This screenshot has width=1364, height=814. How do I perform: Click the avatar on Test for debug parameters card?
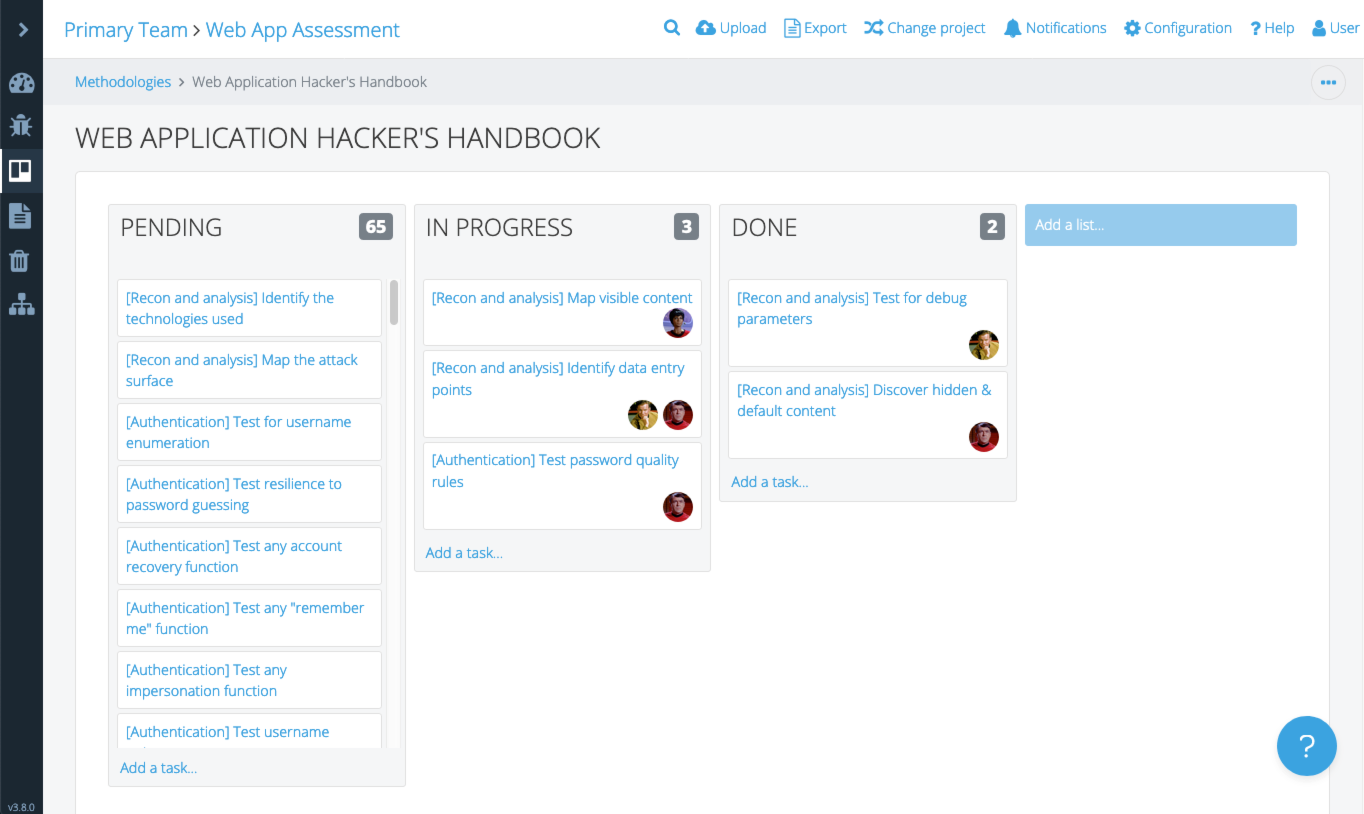pyautogui.click(x=984, y=345)
